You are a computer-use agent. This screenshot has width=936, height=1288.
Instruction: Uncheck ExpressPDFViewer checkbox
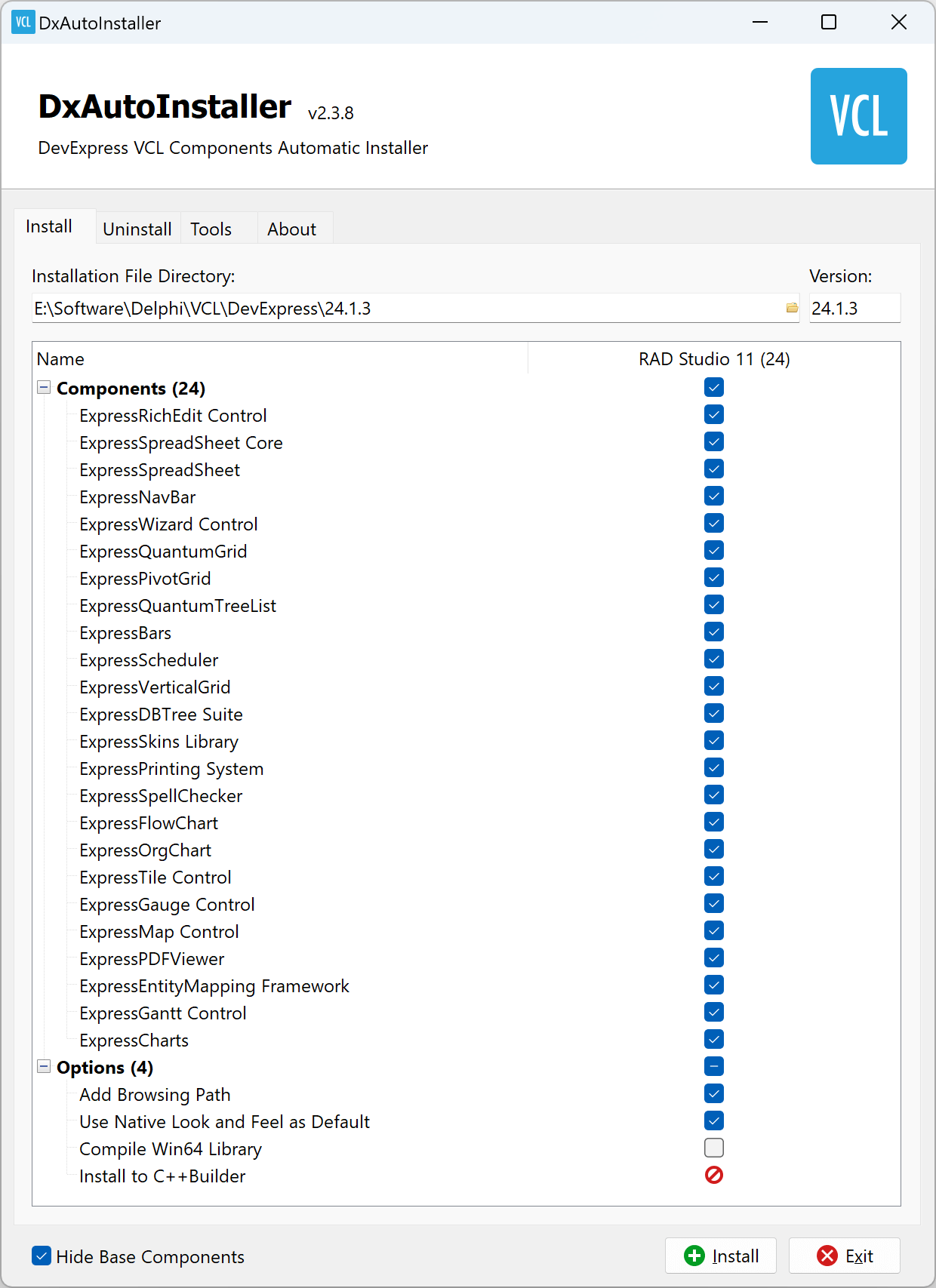[x=714, y=958]
